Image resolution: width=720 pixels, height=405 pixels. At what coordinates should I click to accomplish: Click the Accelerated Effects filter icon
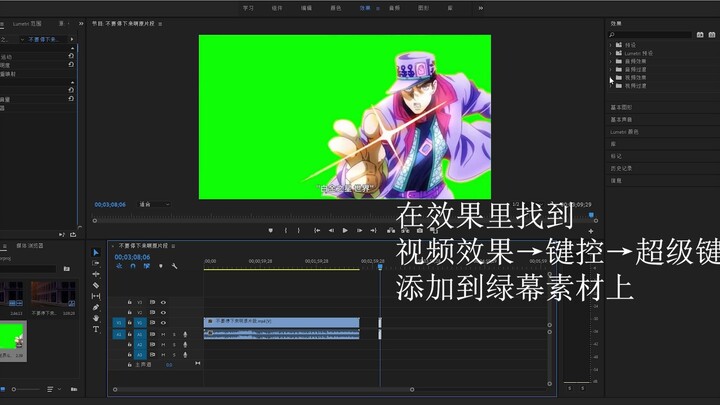click(700, 35)
